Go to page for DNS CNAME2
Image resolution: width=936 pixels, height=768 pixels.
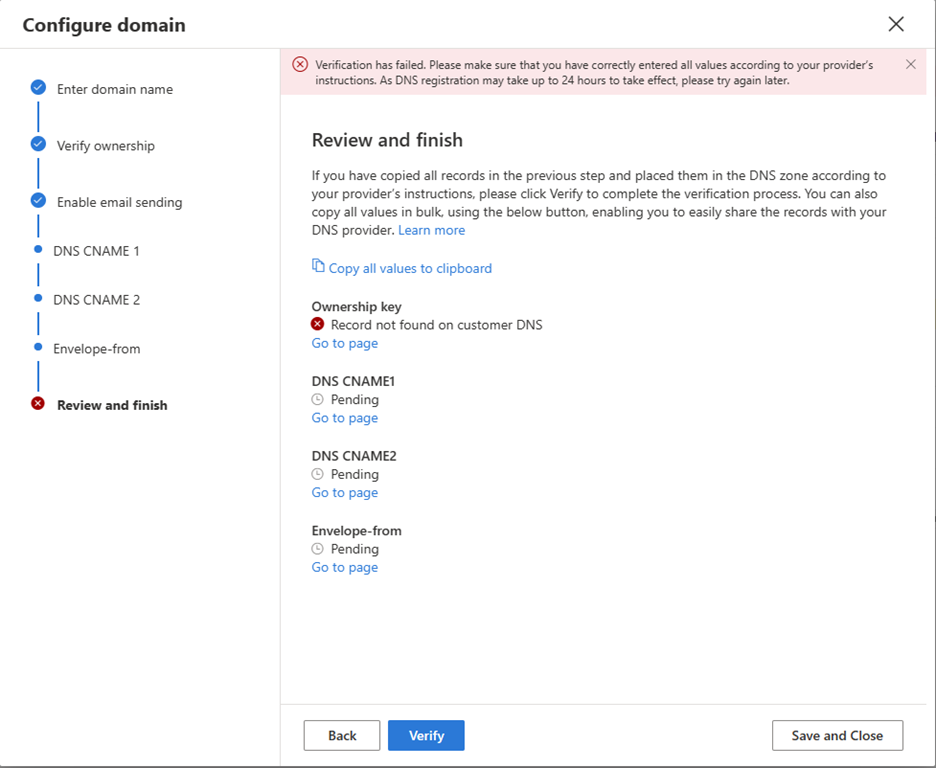point(345,492)
